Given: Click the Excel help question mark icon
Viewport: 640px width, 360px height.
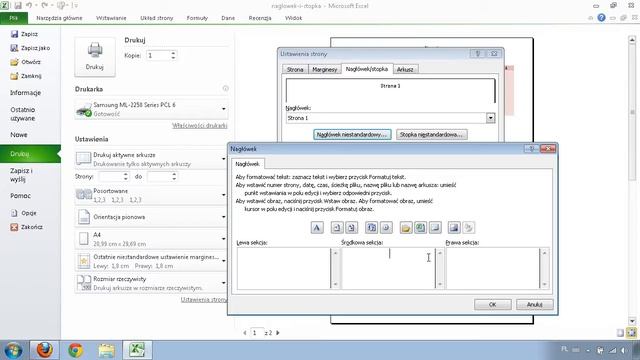Looking at the screenshot, I should 601,18.
